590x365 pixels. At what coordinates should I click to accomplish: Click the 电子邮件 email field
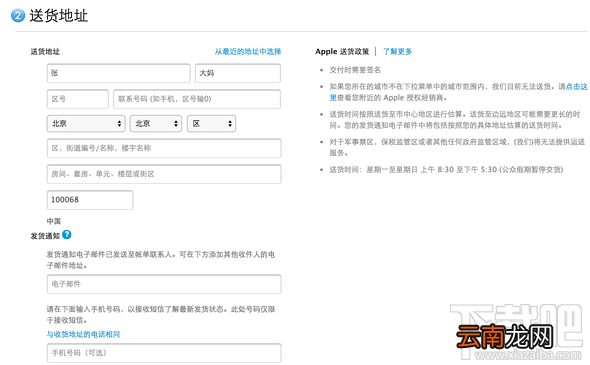(x=164, y=284)
